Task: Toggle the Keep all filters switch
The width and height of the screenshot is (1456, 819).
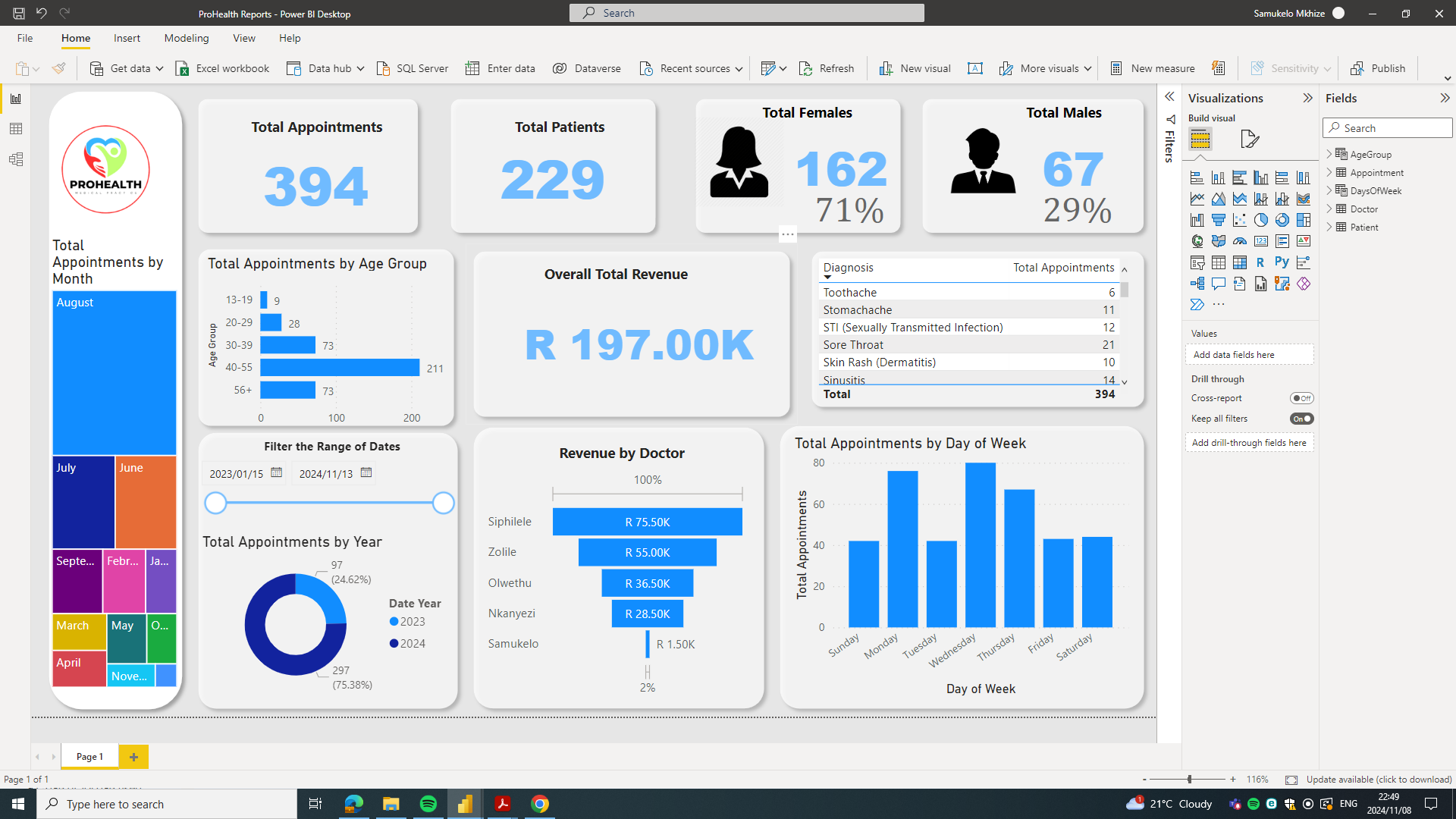Action: click(x=1301, y=419)
